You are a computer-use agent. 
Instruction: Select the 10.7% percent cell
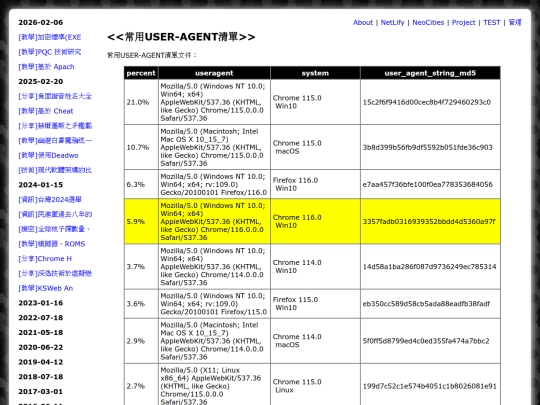click(x=141, y=147)
